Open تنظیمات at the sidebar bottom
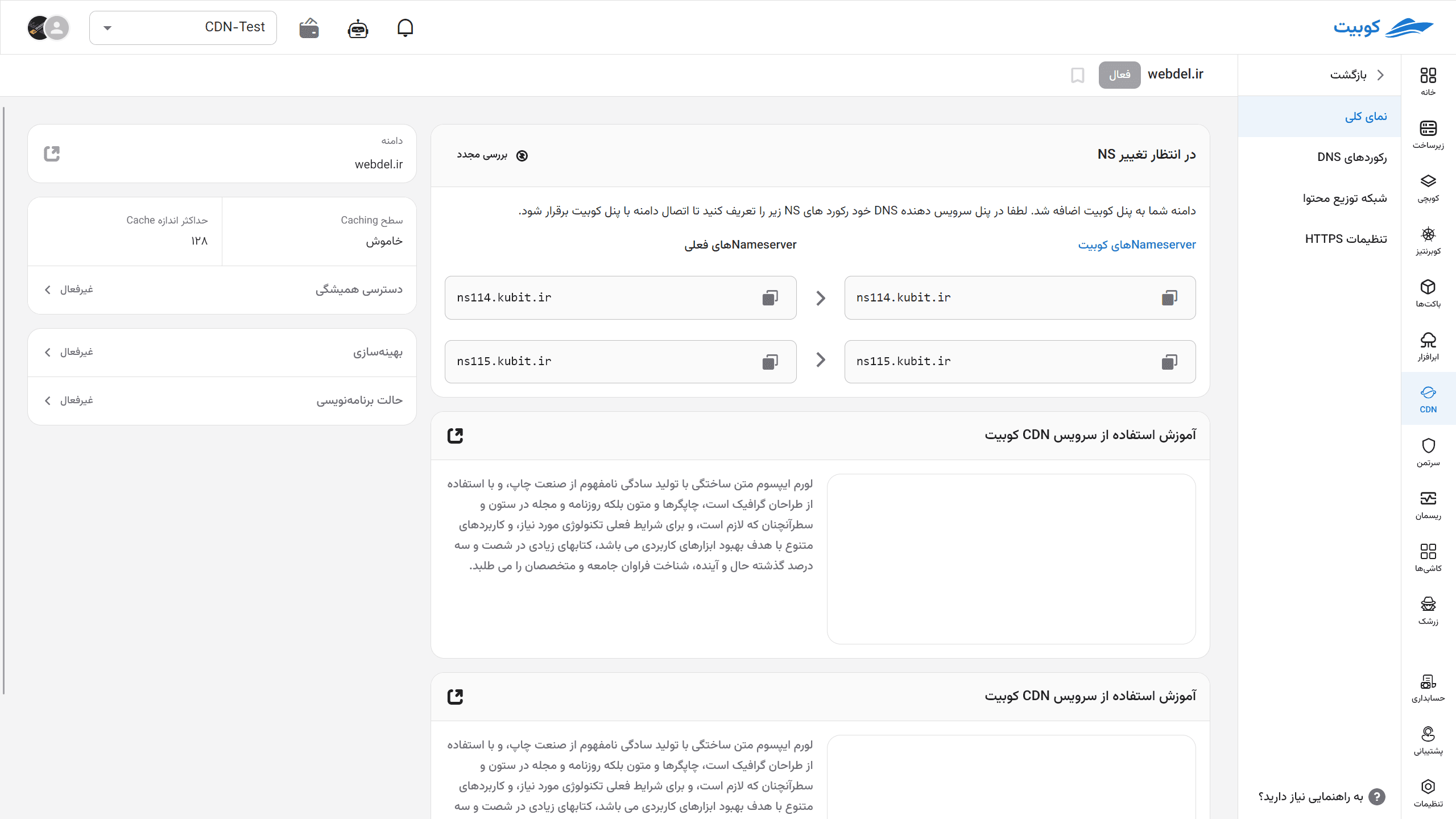This screenshot has height=819, width=1456. coord(1428,793)
